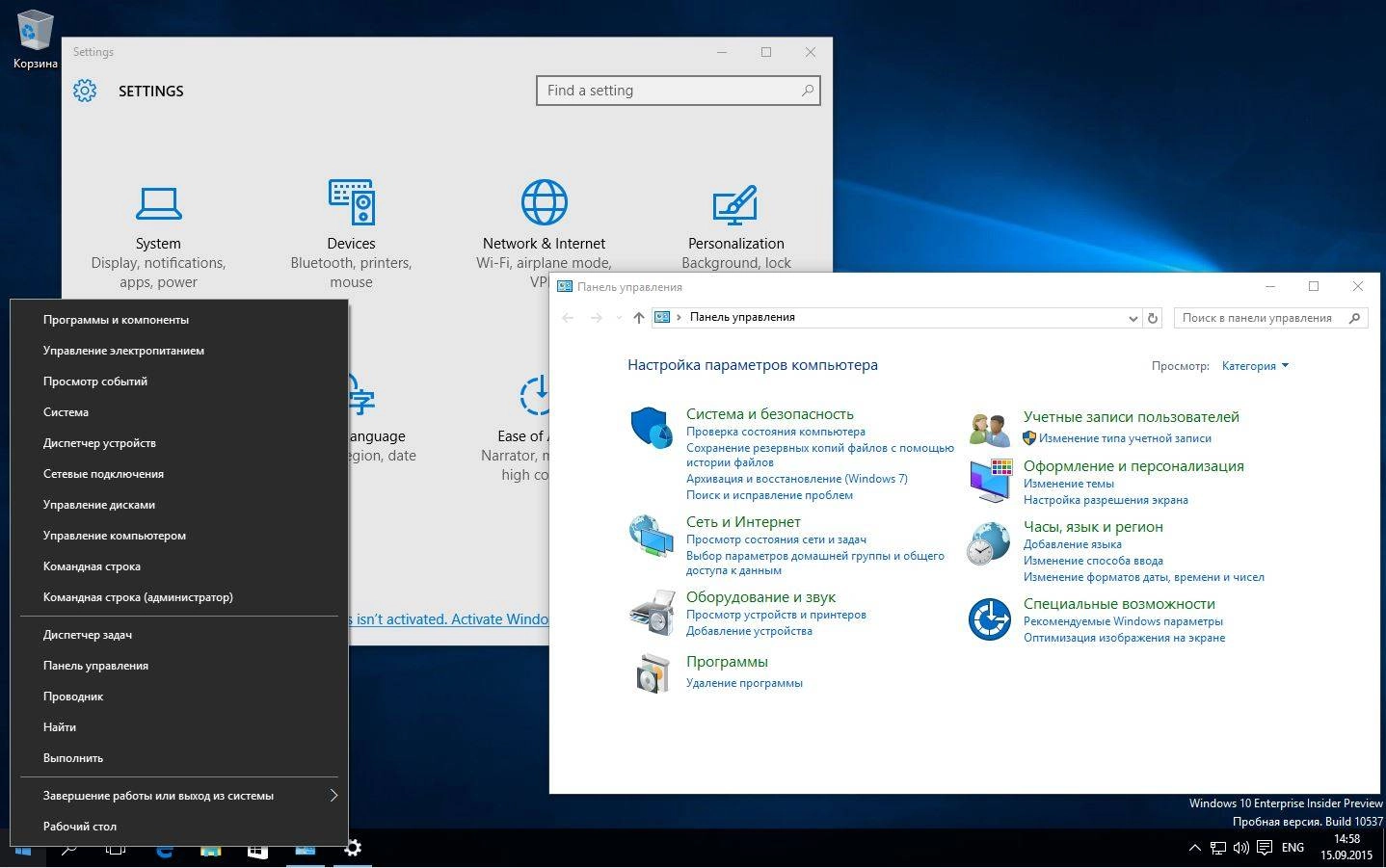Click the Сеть и Интернет category icon
Image resolution: width=1386 pixels, height=868 pixels.
(x=652, y=536)
